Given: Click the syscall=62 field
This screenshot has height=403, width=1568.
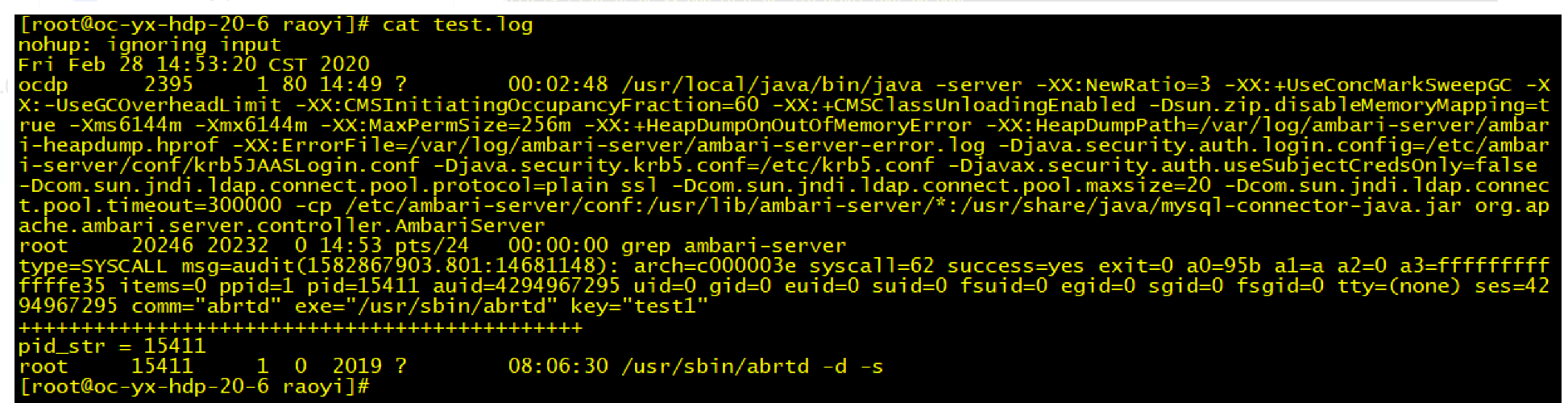Looking at the screenshot, I should [x=872, y=266].
